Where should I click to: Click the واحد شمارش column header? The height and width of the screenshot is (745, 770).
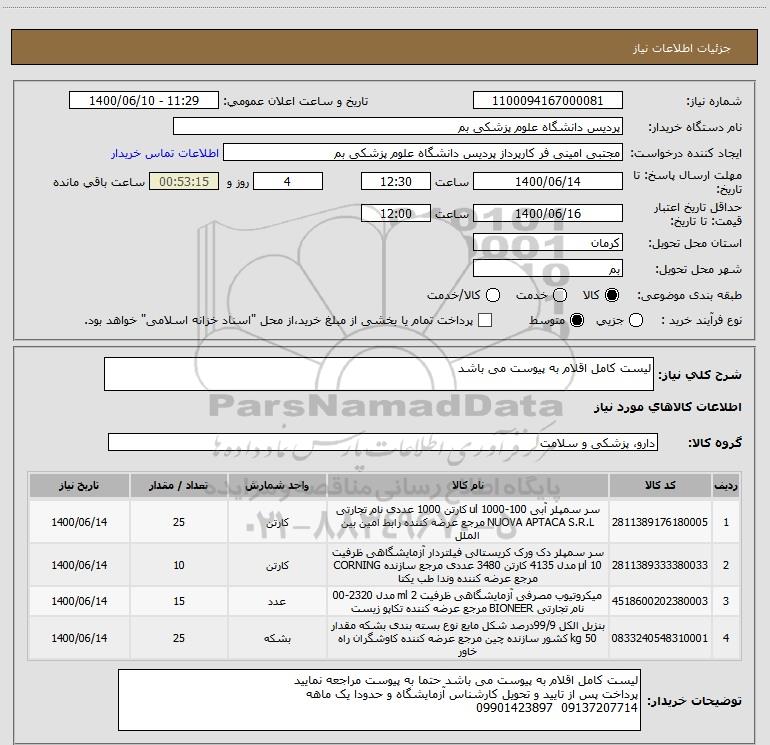click(x=277, y=485)
